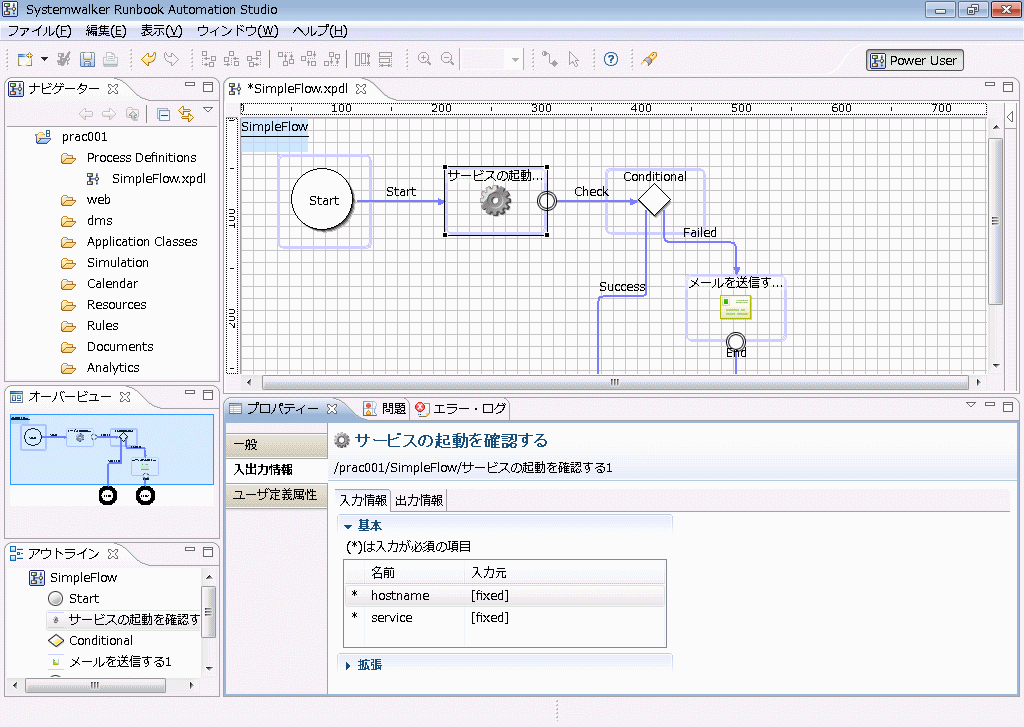Select メールを送信する1 in the Outline
The height and width of the screenshot is (727, 1024).
(120, 662)
